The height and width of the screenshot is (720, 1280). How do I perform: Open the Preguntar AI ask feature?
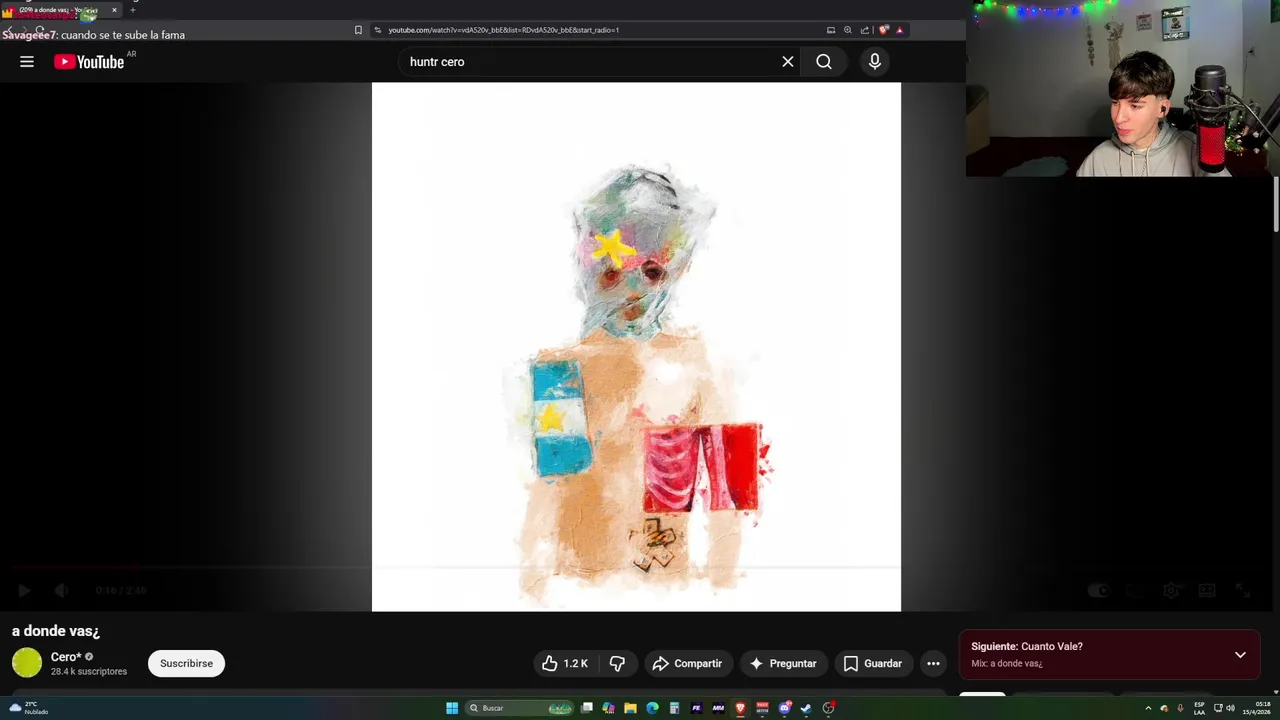tap(783, 663)
